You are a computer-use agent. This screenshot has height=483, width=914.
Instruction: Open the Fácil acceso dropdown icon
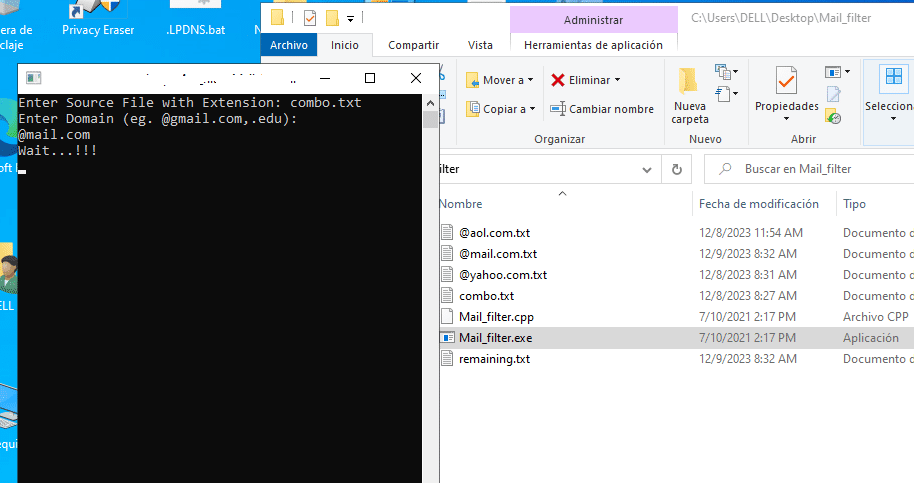(726, 93)
